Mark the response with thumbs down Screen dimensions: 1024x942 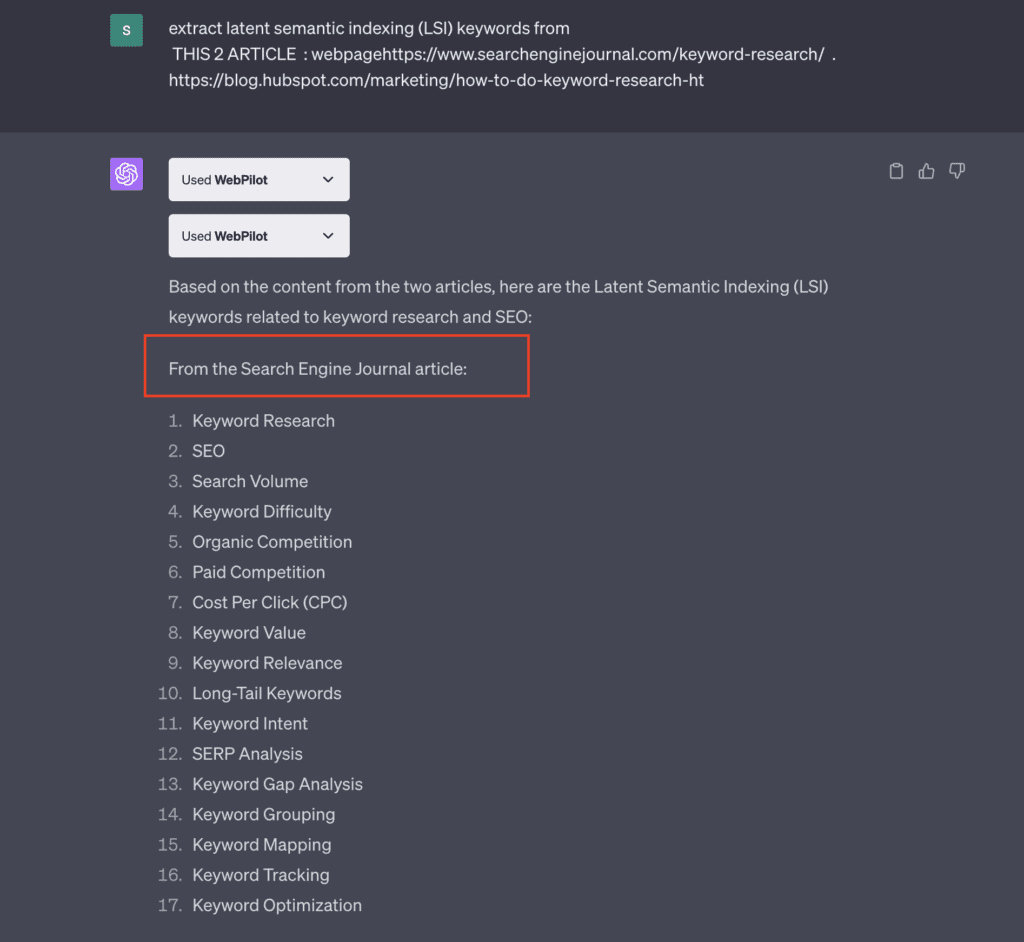coord(957,171)
